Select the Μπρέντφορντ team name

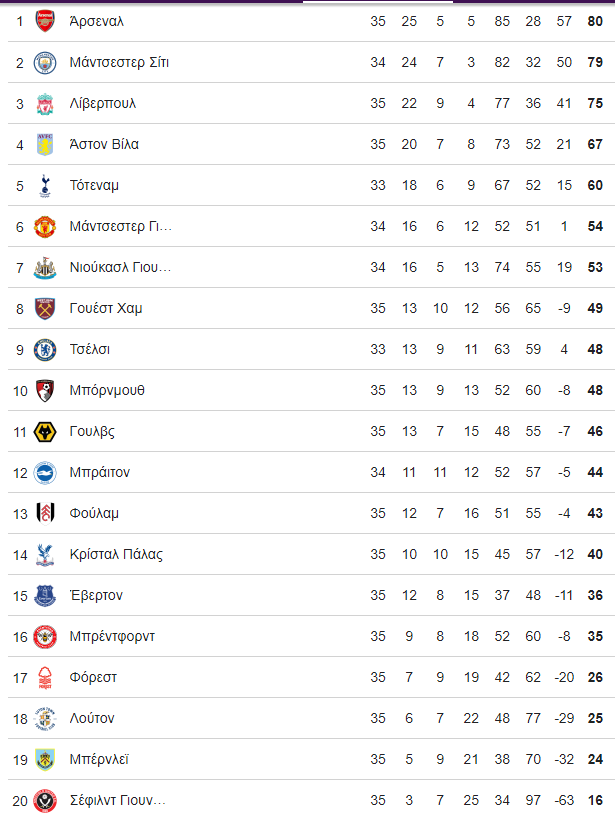click(112, 637)
